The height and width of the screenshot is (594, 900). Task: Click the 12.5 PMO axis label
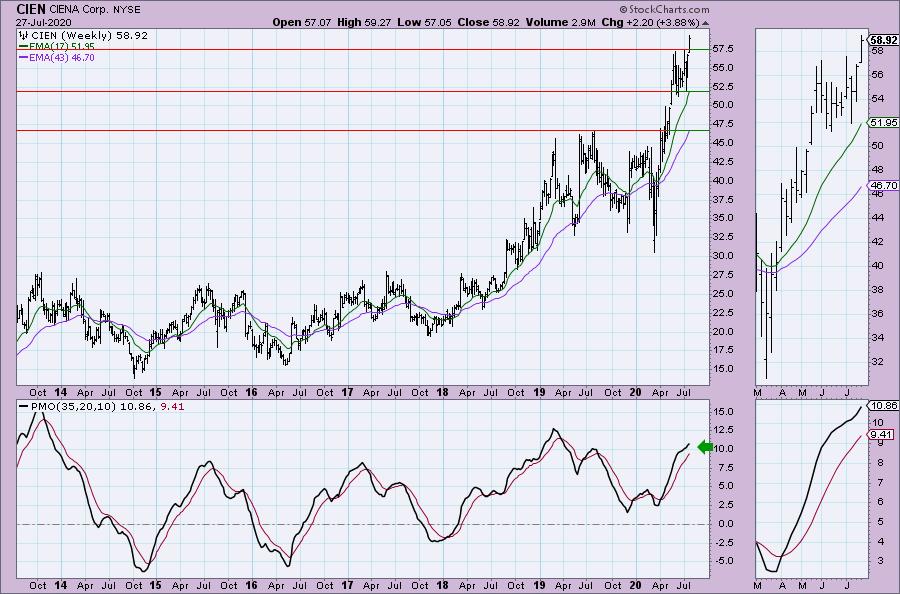(722, 430)
